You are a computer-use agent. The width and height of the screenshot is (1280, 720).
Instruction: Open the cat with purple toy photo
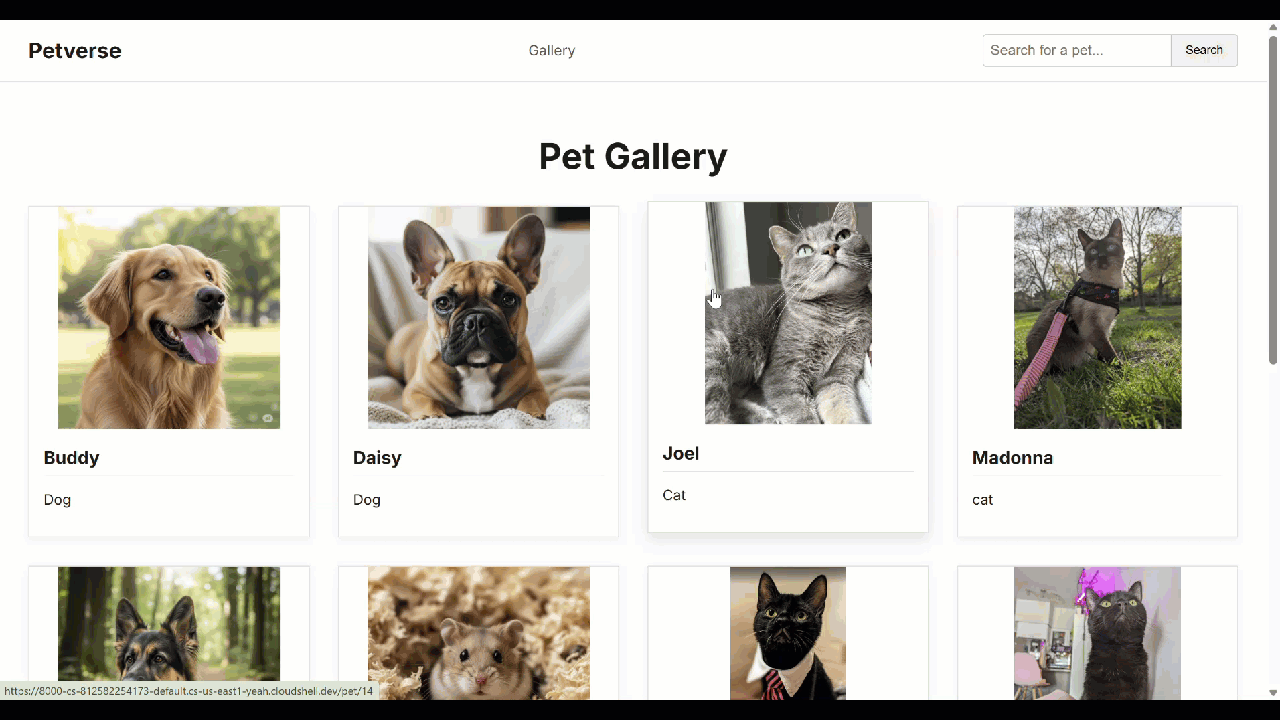coord(1098,633)
